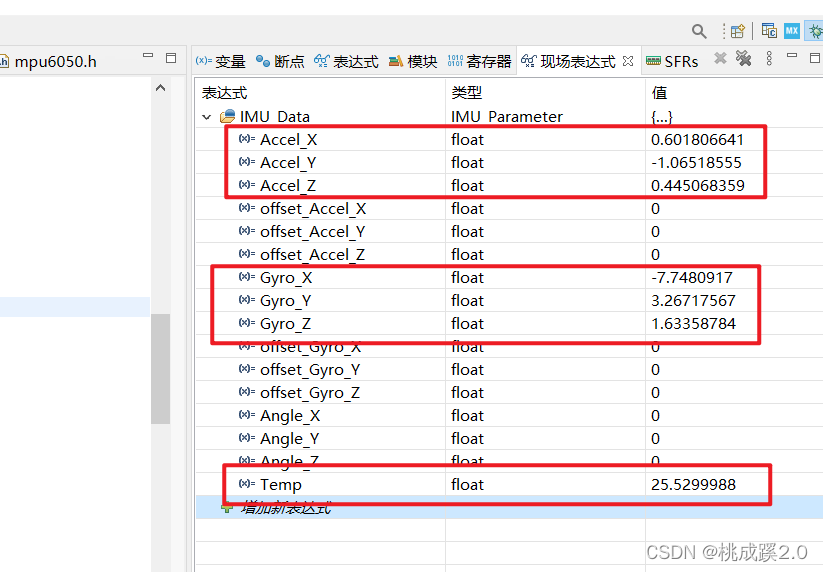
Task: Click the 类型 column header
Action: pyautogui.click(x=467, y=93)
